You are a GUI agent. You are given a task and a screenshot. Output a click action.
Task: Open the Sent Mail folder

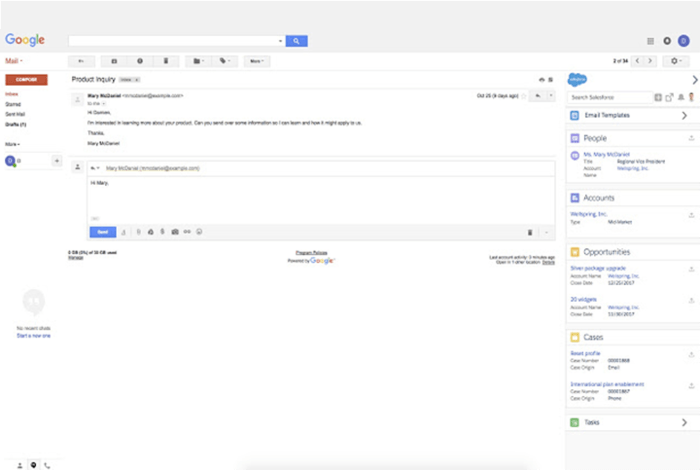[x=15, y=114]
